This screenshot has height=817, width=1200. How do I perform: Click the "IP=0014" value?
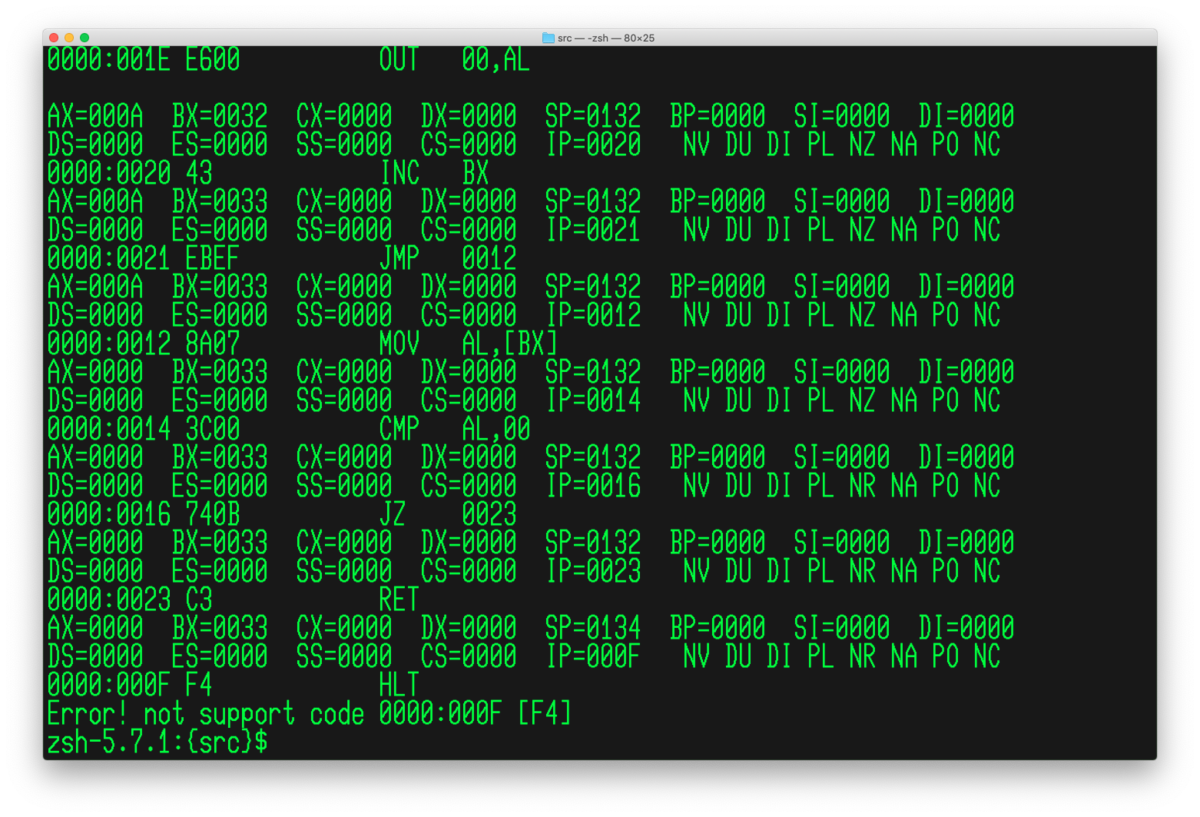pos(593,401)
